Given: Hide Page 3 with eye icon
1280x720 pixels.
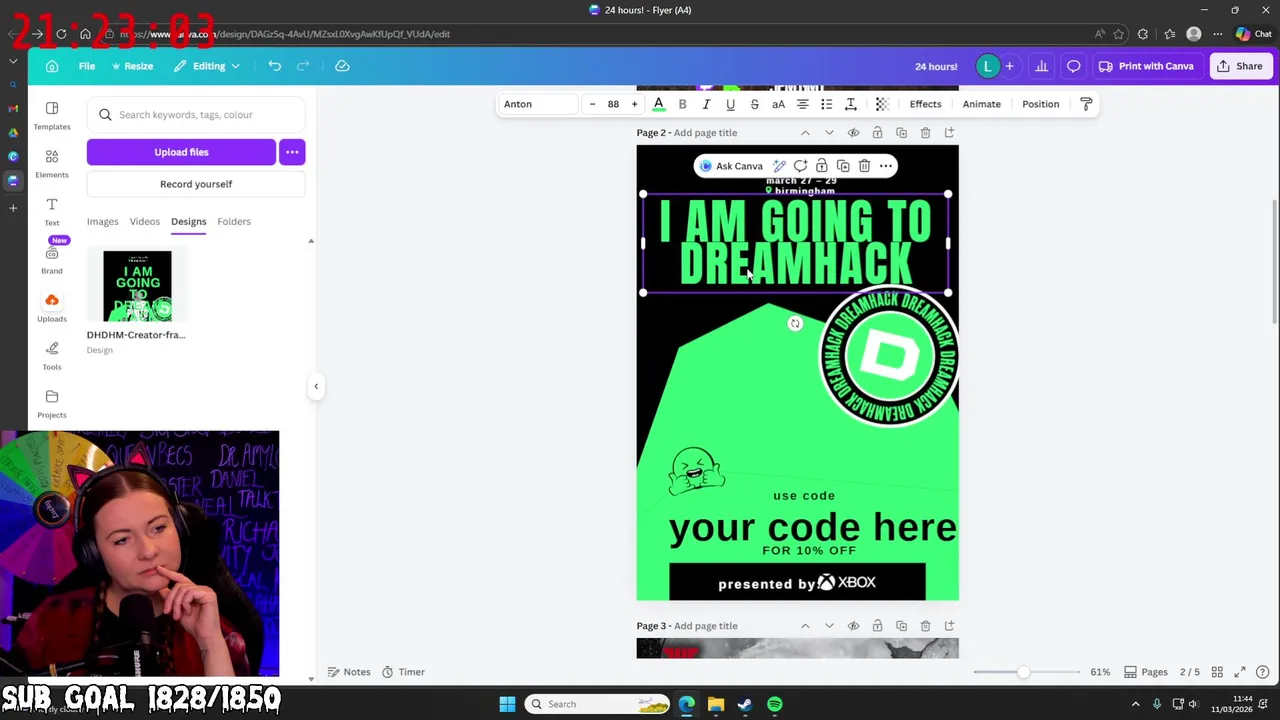Looking at the screenshot, I should click(x=853, y=626).
